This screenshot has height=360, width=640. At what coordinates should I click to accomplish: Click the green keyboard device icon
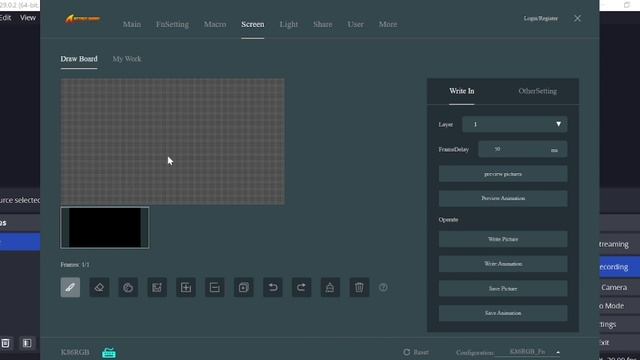(x=109, y=353)
